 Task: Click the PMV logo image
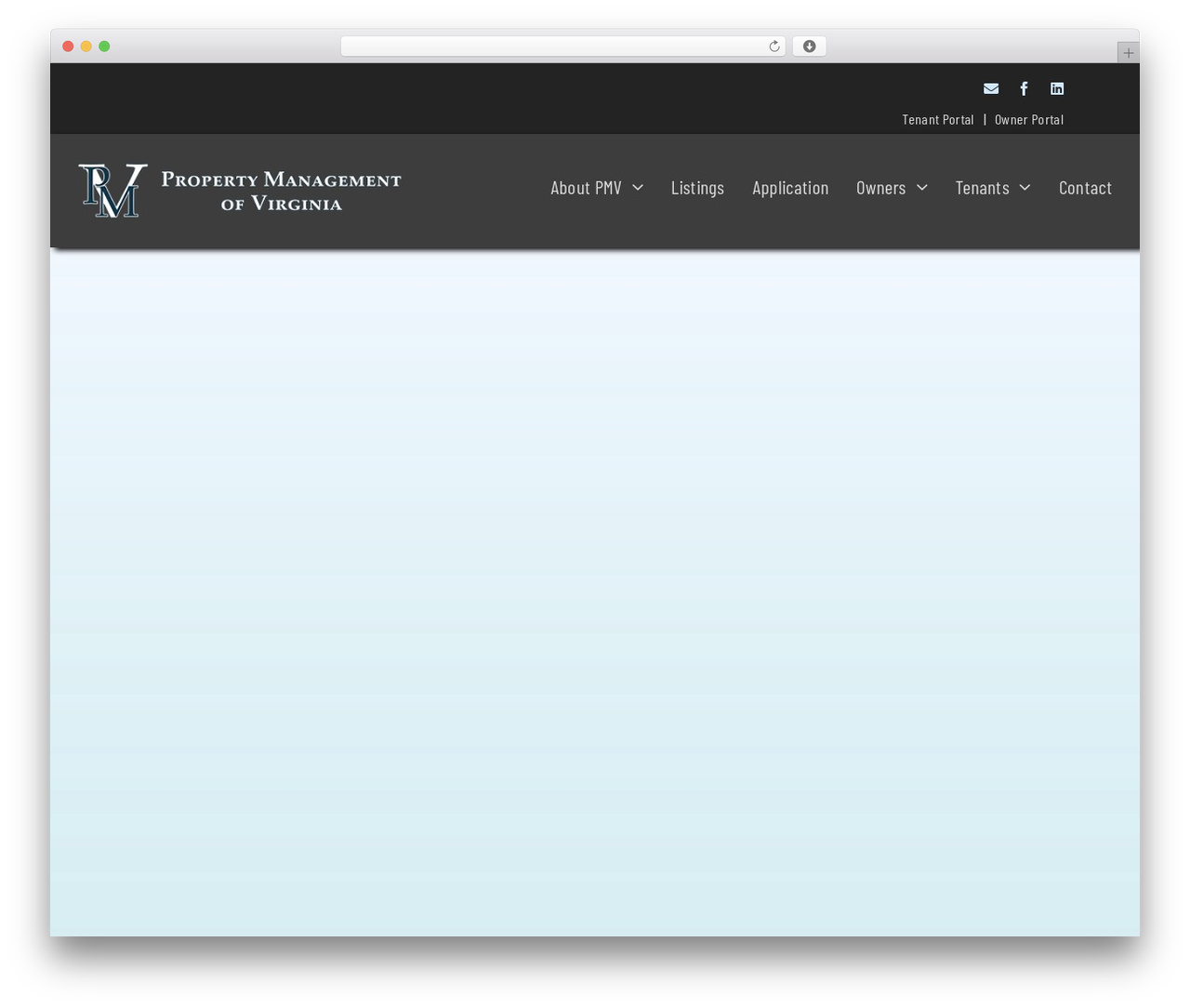(112, 191)
